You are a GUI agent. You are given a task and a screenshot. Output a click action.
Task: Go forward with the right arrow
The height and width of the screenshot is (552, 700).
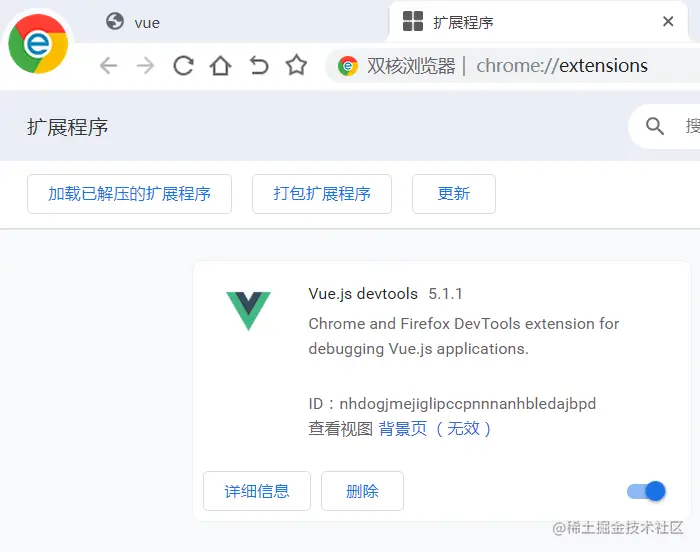146,66
